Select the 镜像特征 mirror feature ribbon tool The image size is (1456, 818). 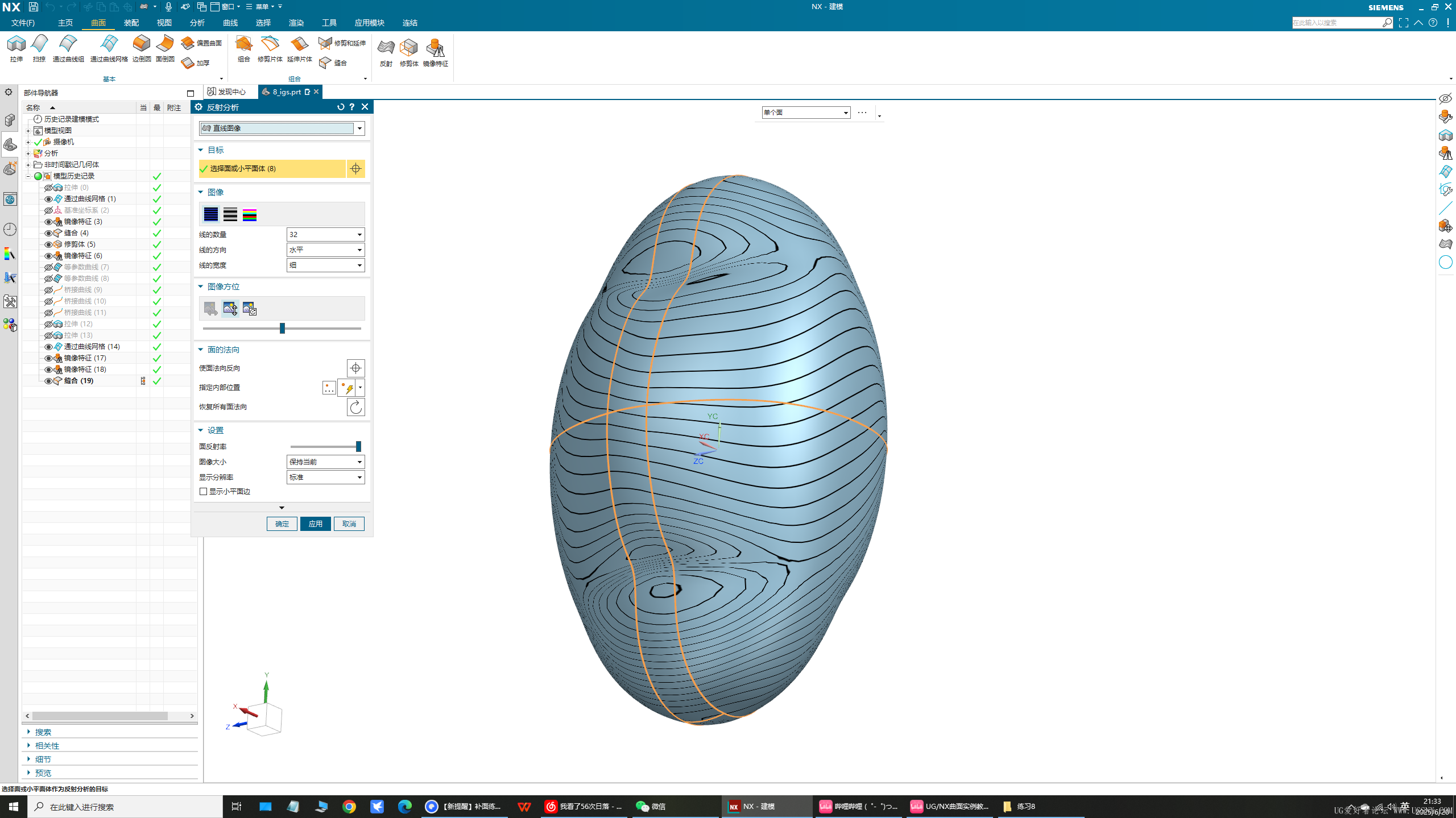pyautogui.click(x=436, y=53)
